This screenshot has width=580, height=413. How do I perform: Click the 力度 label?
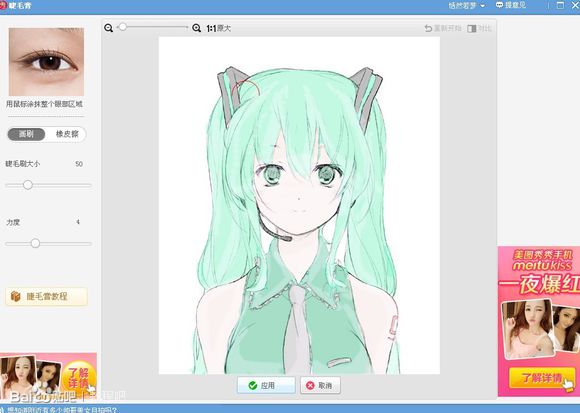pos(13,222)
